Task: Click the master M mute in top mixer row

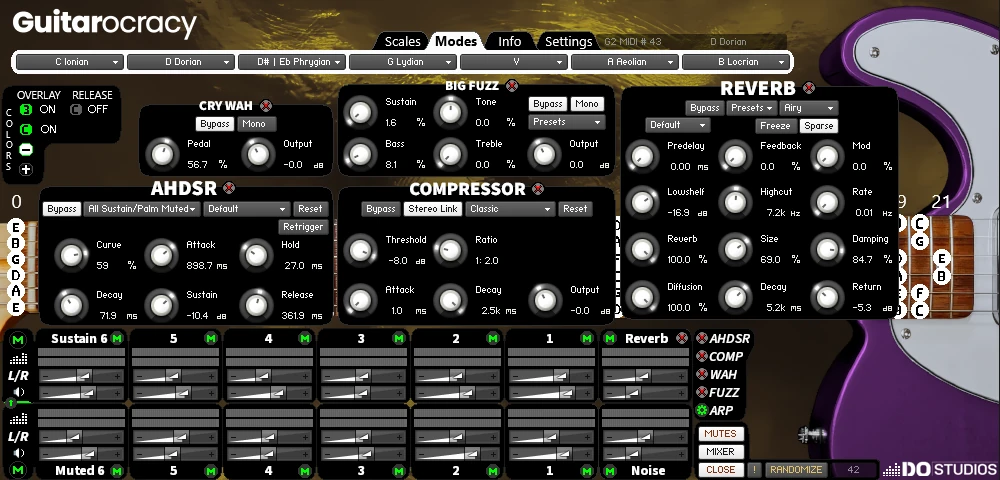Action: coord(18,340)
